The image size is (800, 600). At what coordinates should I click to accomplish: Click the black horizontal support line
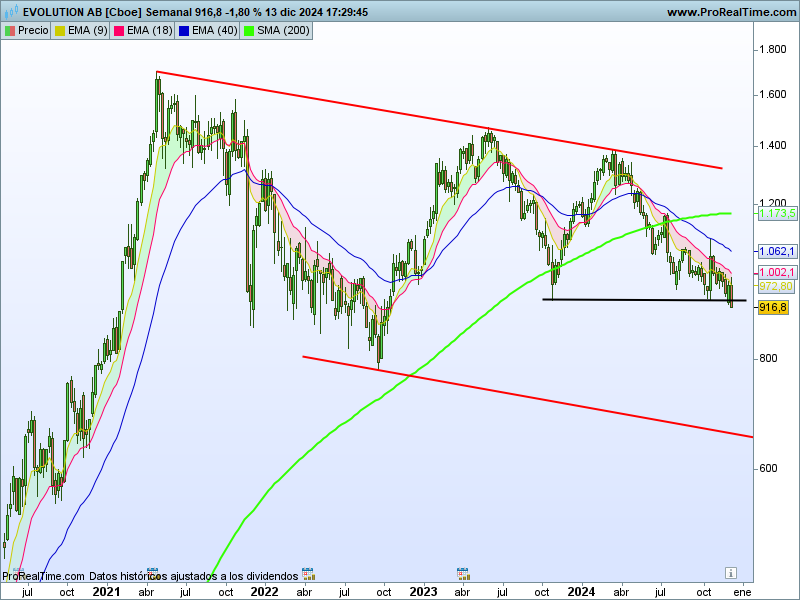pyautogui.click(x=644, y=300)
